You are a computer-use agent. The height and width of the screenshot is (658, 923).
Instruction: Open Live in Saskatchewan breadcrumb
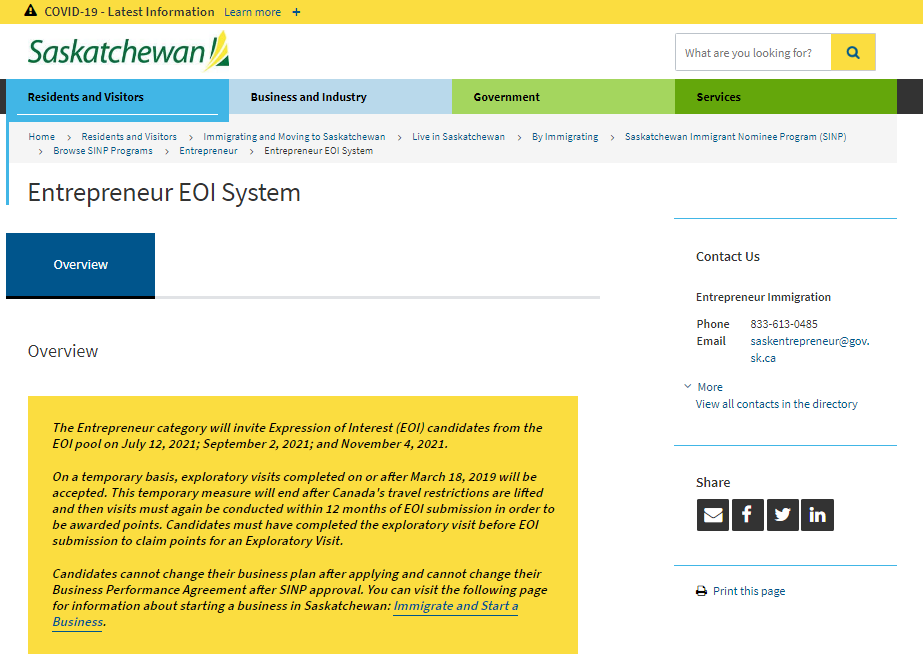[x=459, y=137]
